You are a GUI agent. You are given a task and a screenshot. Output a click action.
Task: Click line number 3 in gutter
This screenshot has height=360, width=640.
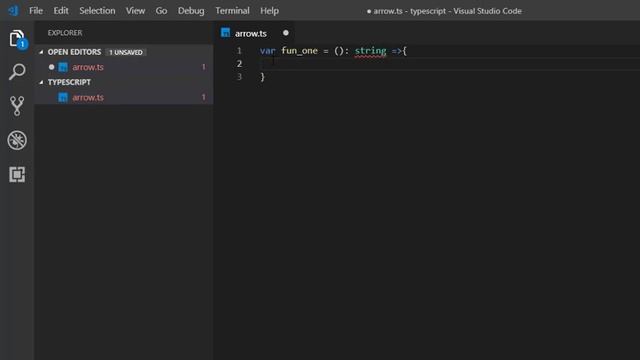[x=239, y=77]
